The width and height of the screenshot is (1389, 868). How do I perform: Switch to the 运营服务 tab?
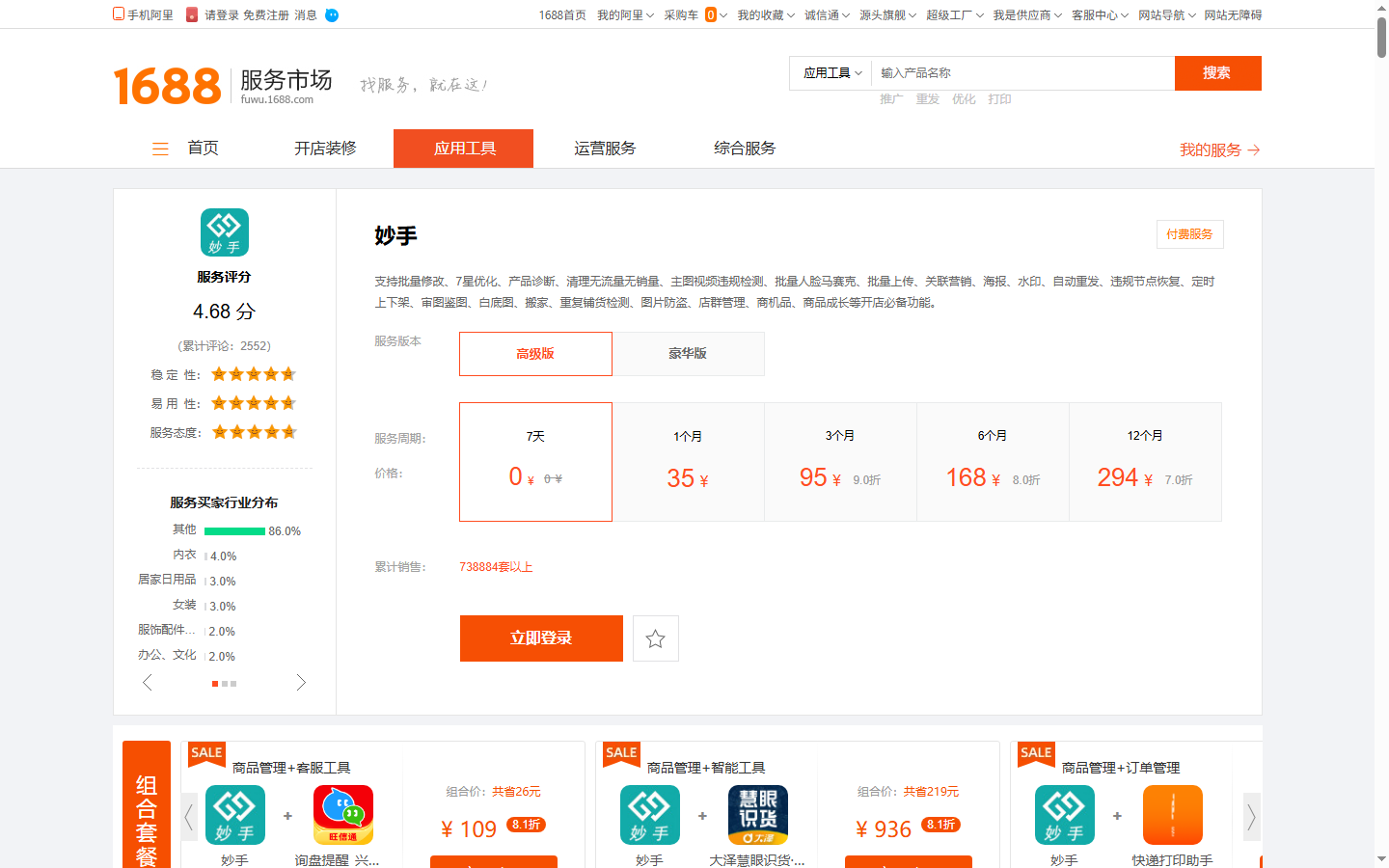click(x=605, y=149)
